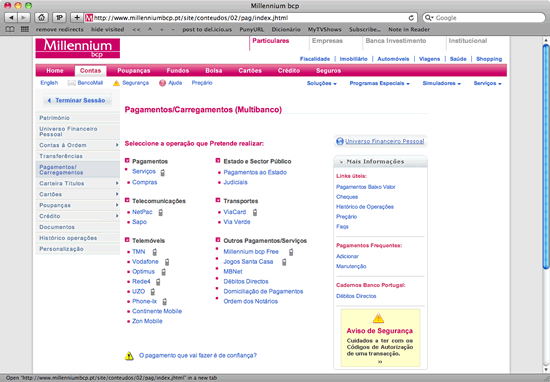
Task: Click the yellow warning icon in Aviso de Segurança
Action: coord(378,318)
